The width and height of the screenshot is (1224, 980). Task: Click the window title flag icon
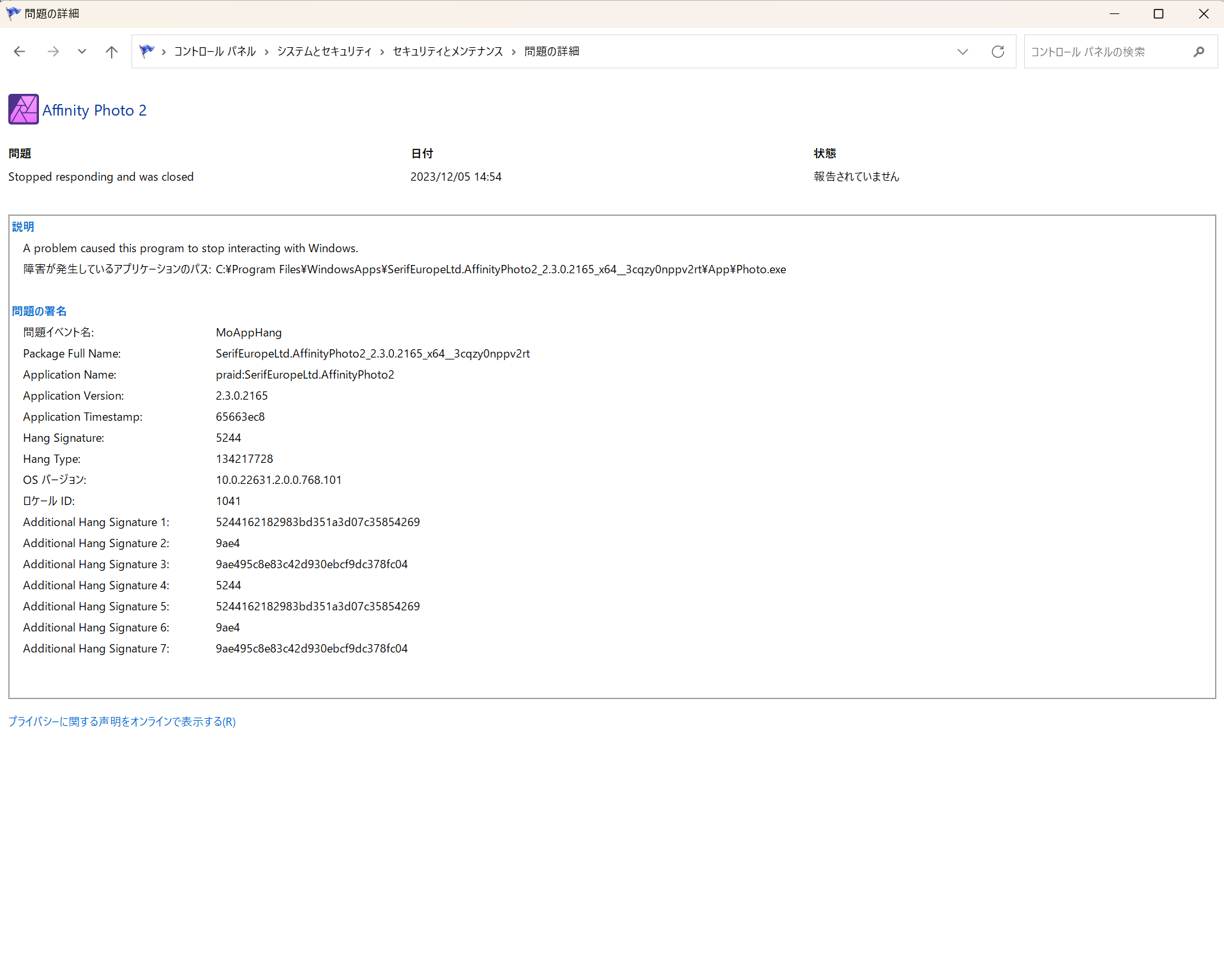point(13,13)
